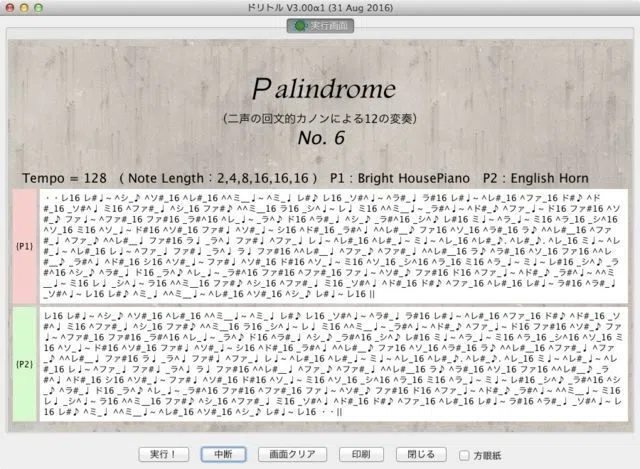640x469 pixels.
Task: Click inside the P2 score text area
Action: (x=333, y=364)
